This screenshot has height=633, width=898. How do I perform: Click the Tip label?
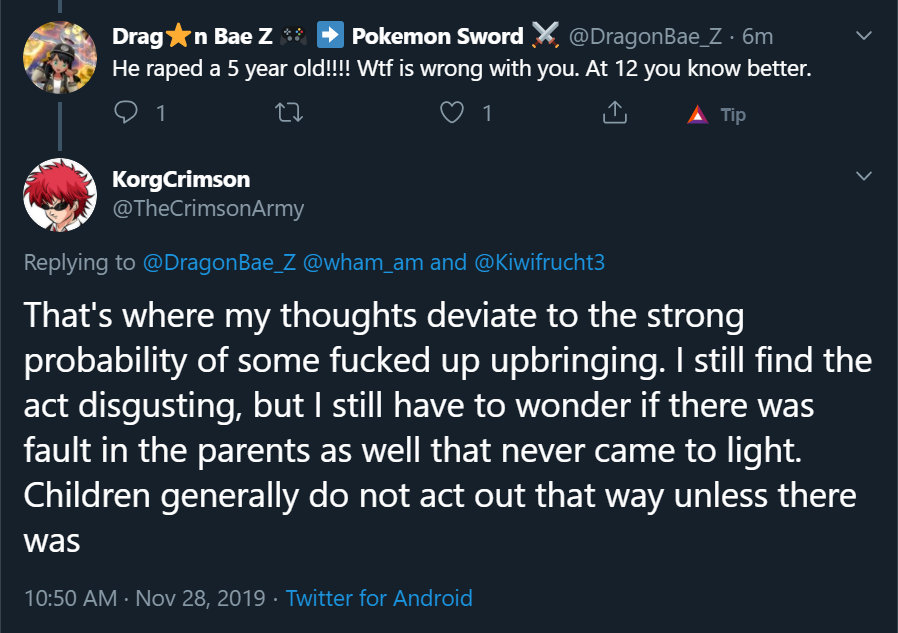point(733,115)
